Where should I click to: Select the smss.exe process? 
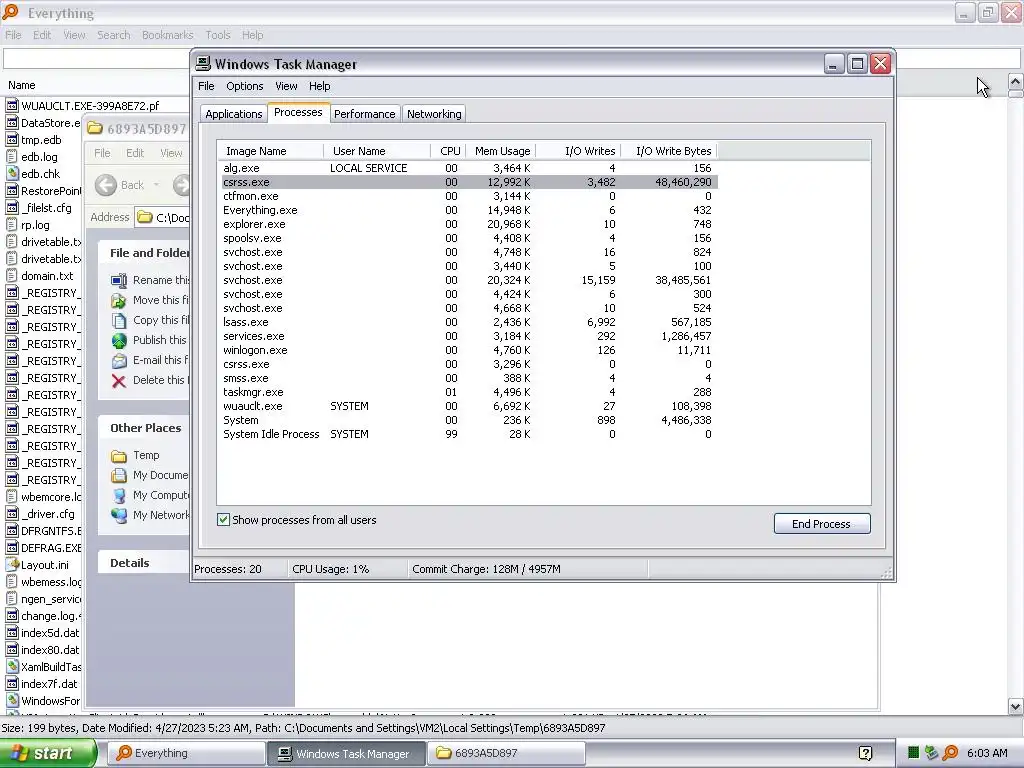pyautogui.click(x=467, y=378)
